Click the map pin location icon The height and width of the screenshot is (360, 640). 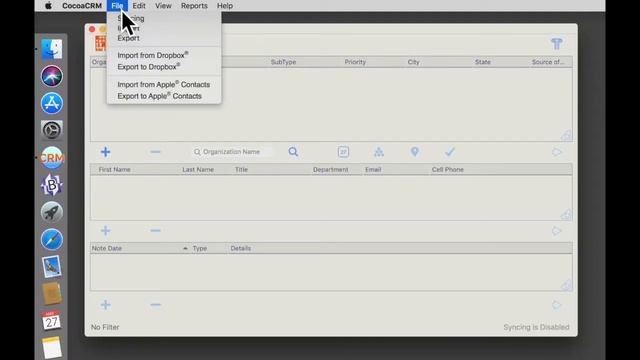click(x=415, y=152)
